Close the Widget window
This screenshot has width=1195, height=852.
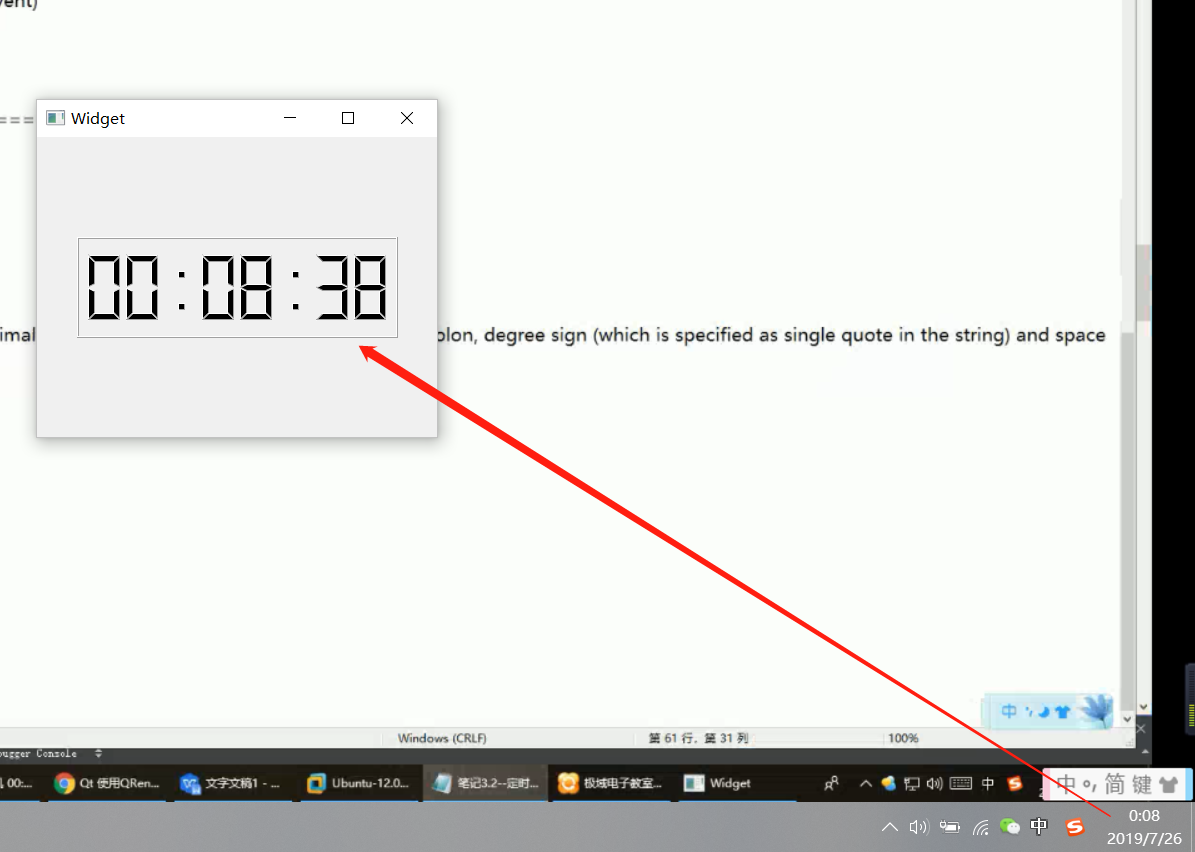click(x=407, y=118)
